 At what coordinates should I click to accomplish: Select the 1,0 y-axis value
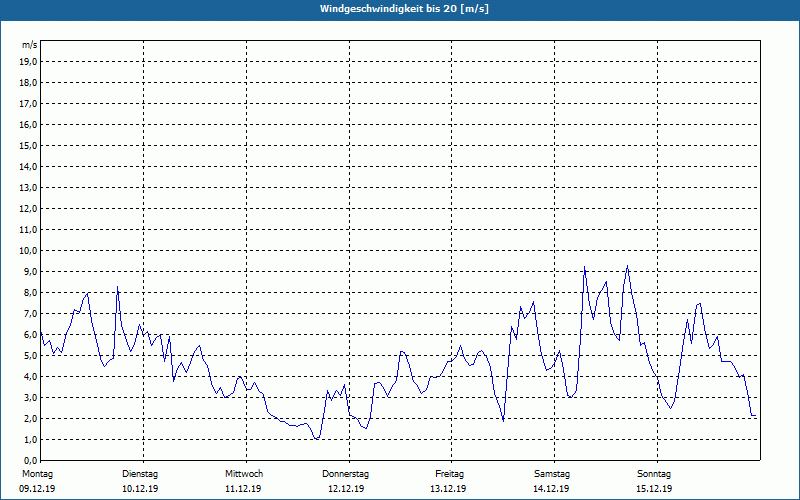(x=30, y=440)
